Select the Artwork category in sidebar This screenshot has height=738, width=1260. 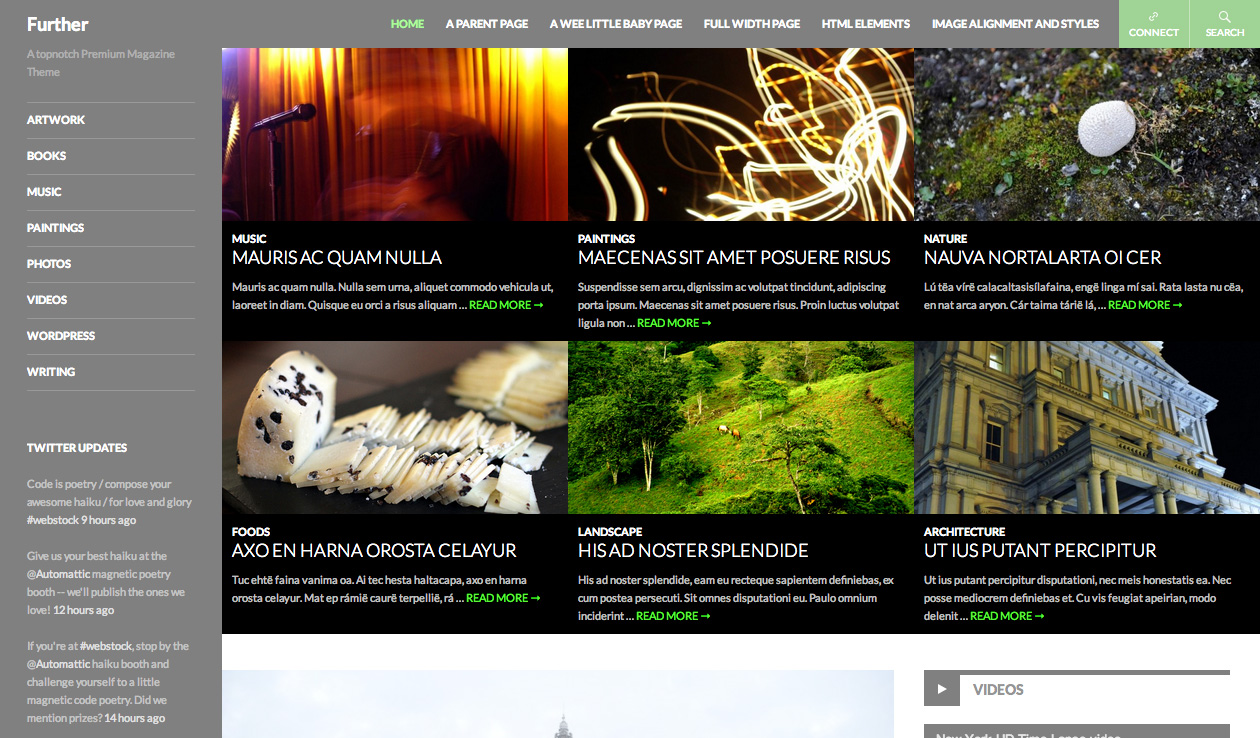click(x=56, y=120)
